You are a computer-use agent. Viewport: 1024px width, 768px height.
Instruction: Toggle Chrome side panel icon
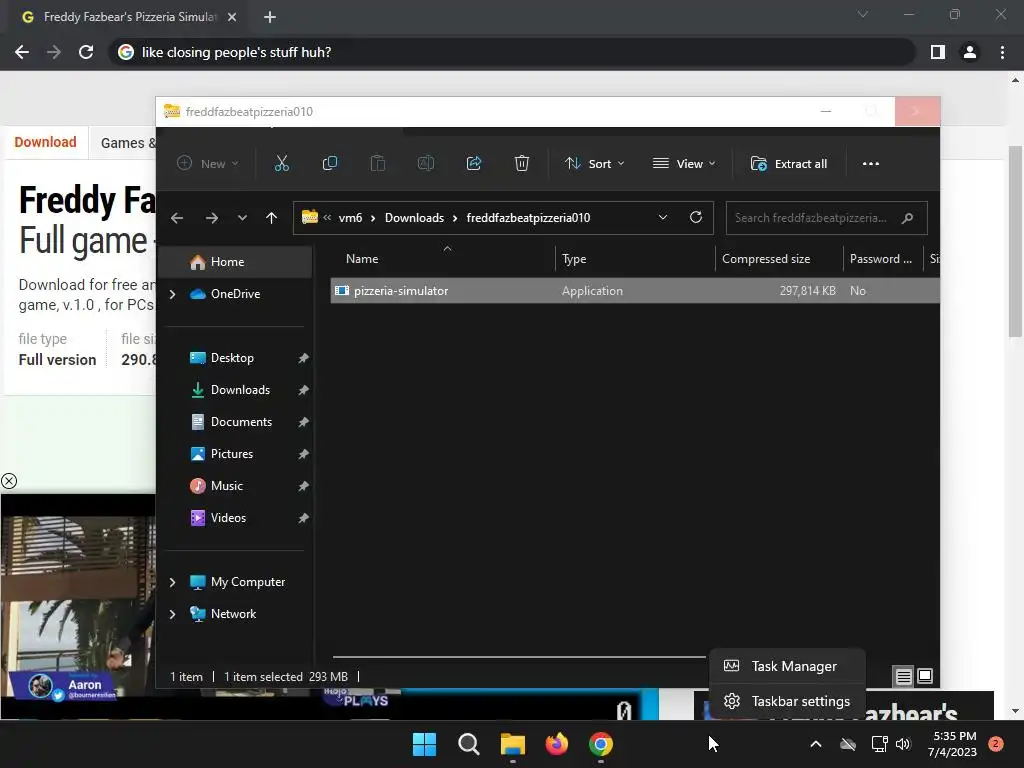[938, 52]
